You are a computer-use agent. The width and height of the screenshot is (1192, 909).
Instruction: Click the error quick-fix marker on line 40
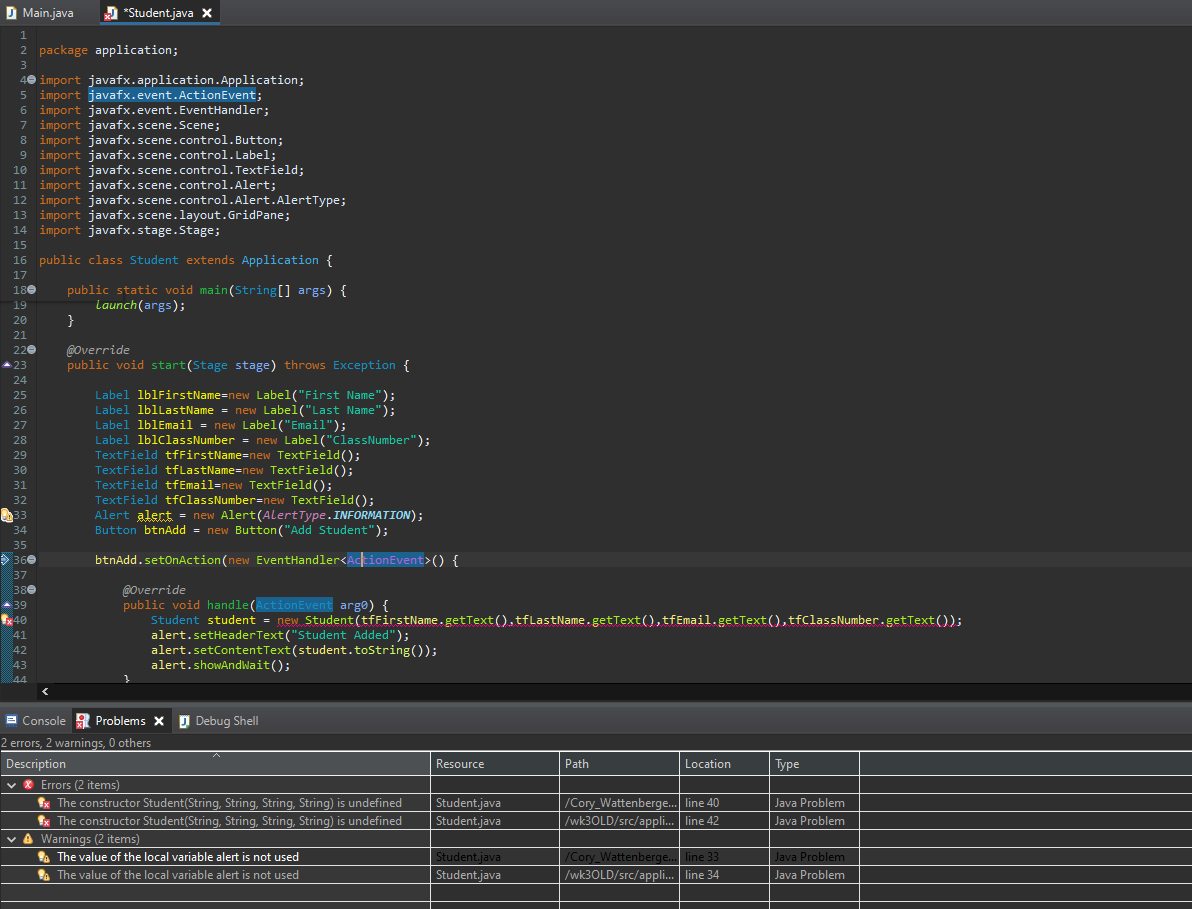click(x=6, y=620)
